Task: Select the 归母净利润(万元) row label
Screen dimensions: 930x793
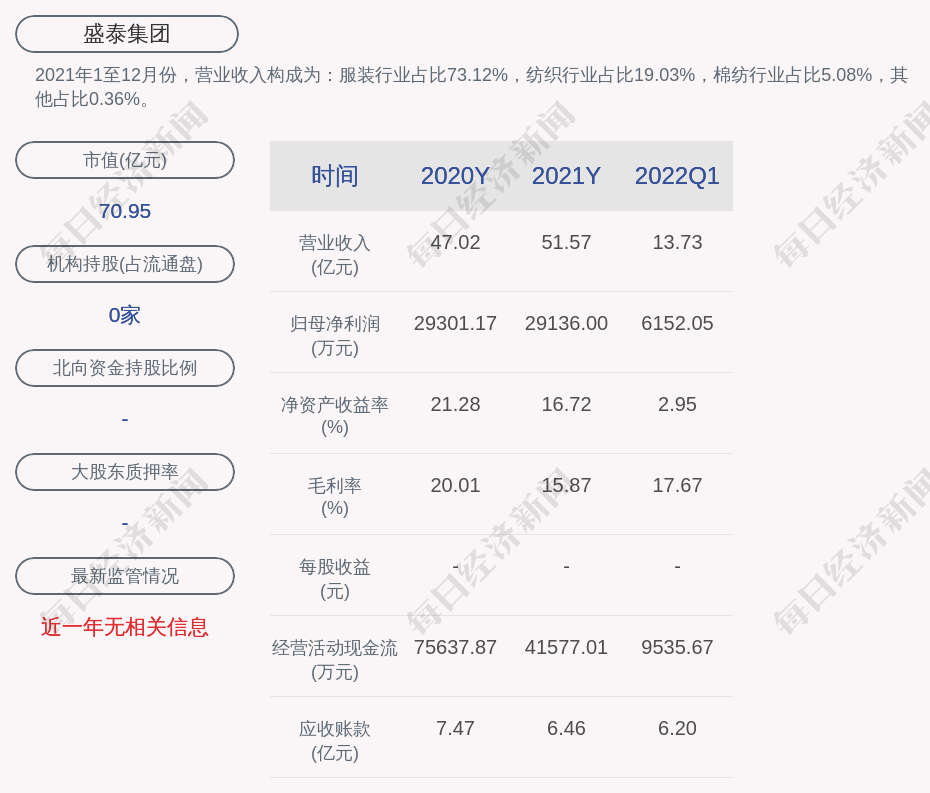Action: 335,336
